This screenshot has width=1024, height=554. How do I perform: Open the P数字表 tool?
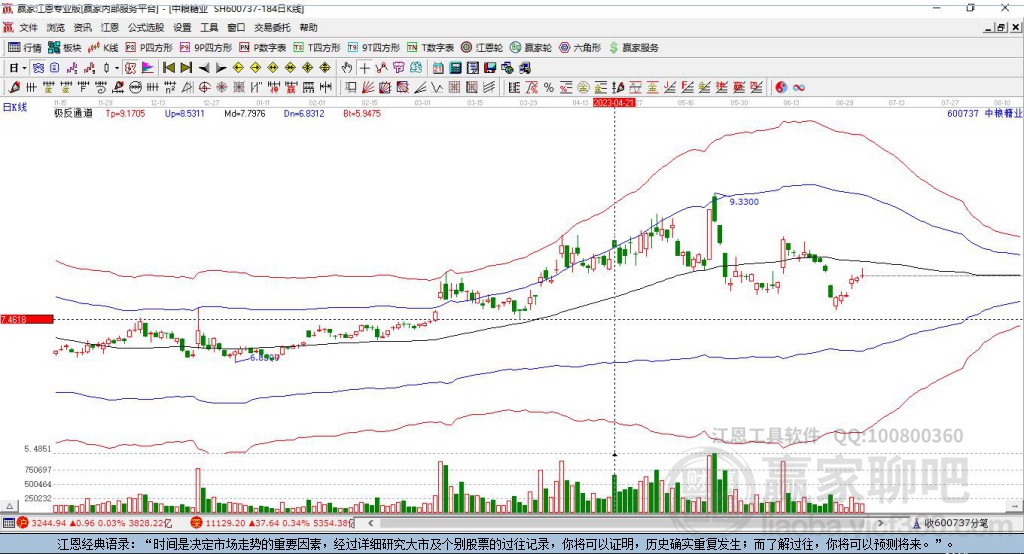(x=263, y=48)
